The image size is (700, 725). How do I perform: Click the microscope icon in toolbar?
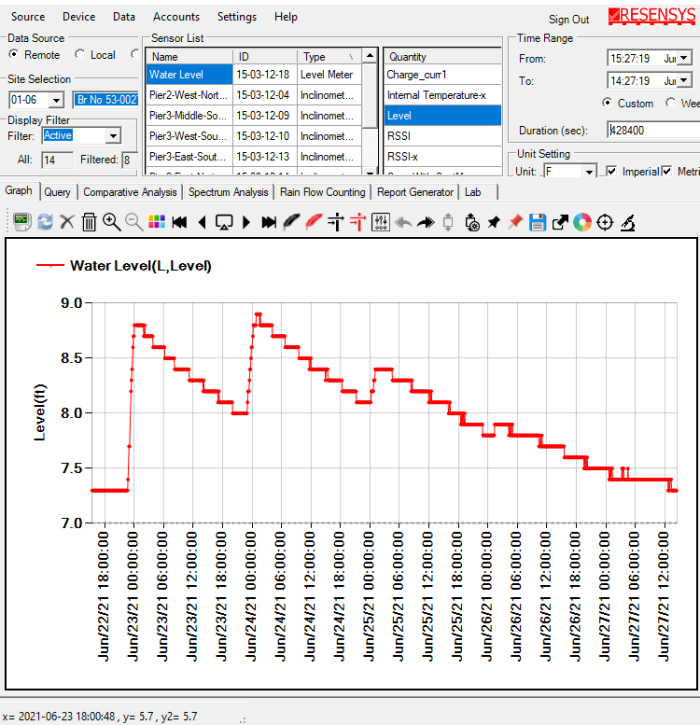pos(628,222)
